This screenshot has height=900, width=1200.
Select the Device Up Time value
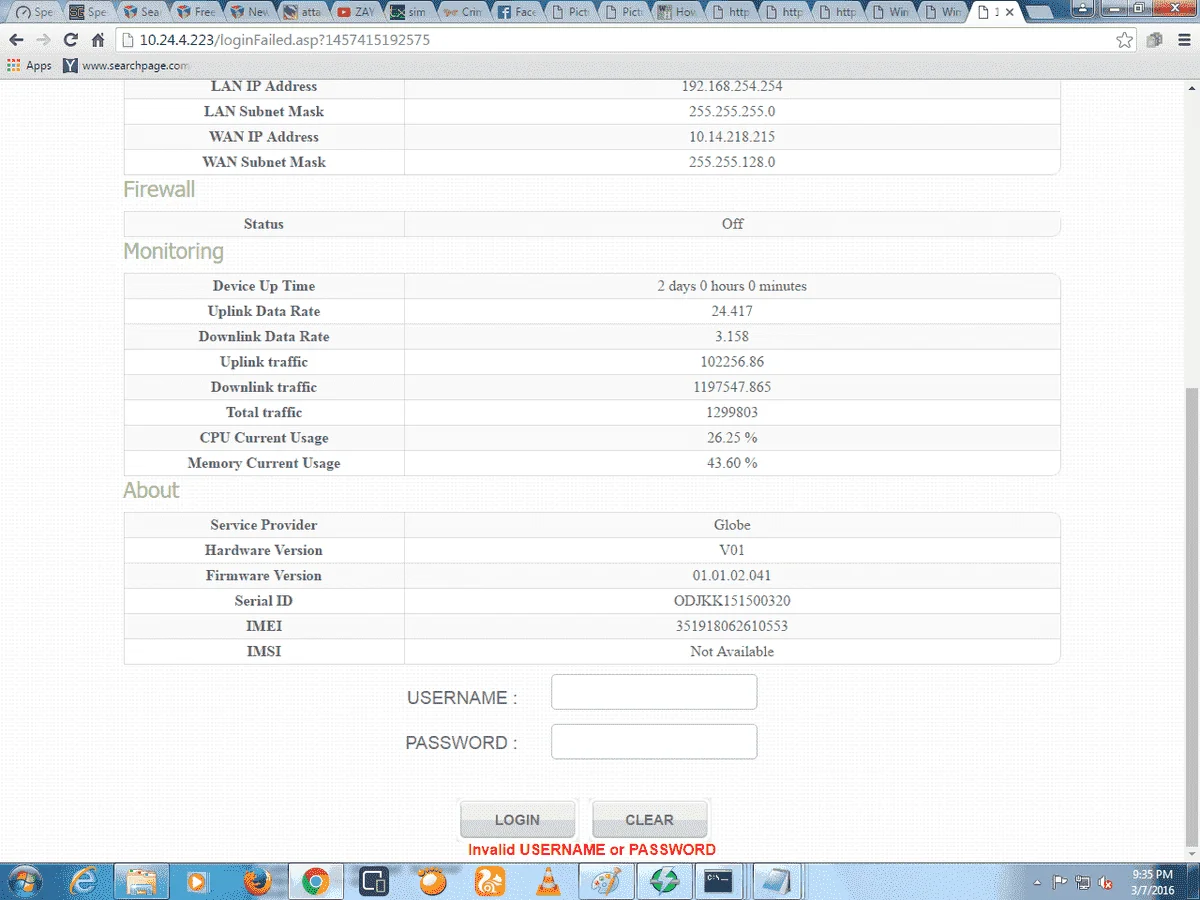click(x=732, y=286)
